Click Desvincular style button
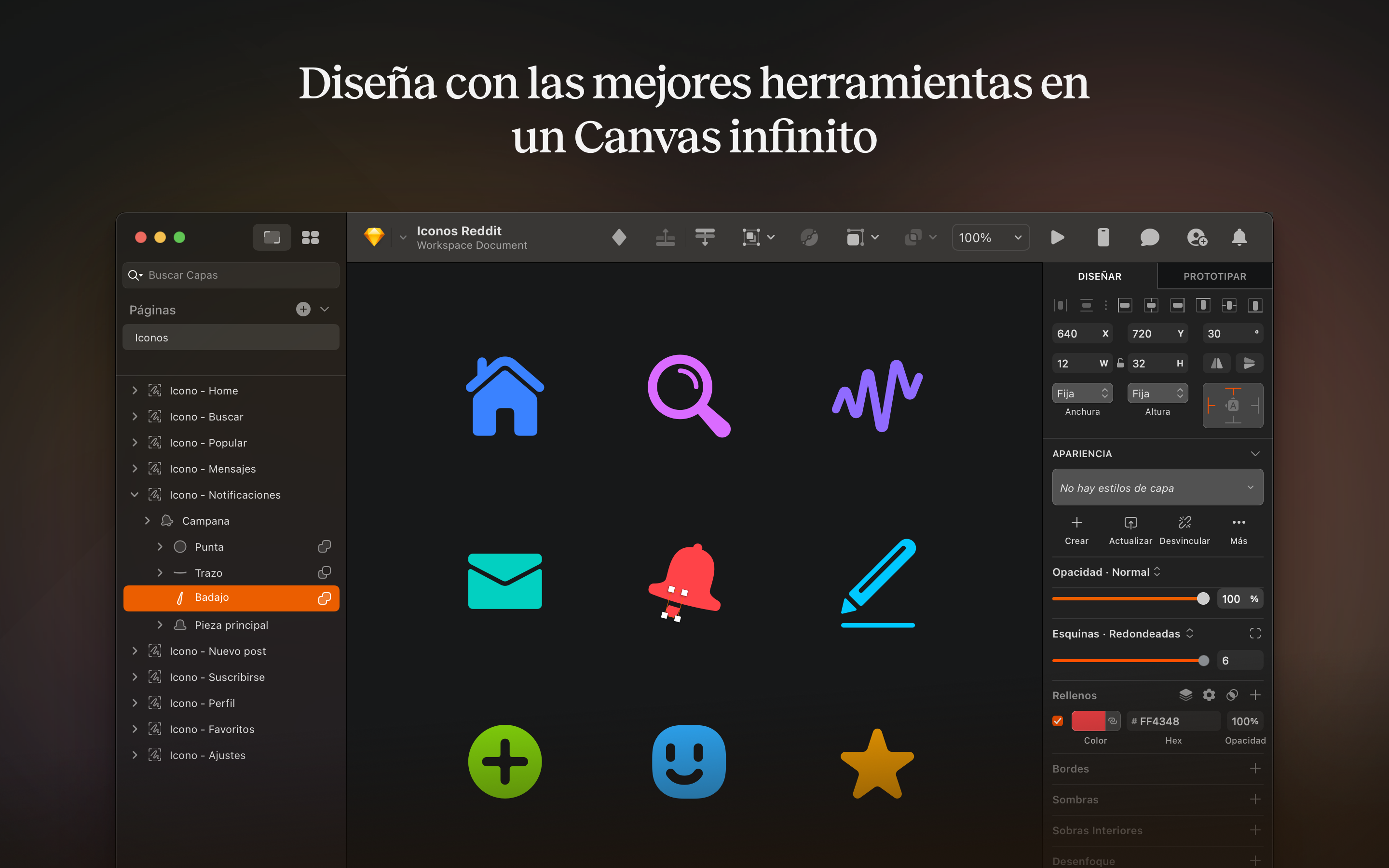This screenshot has height=868, width=1389. click(1184, 530)
